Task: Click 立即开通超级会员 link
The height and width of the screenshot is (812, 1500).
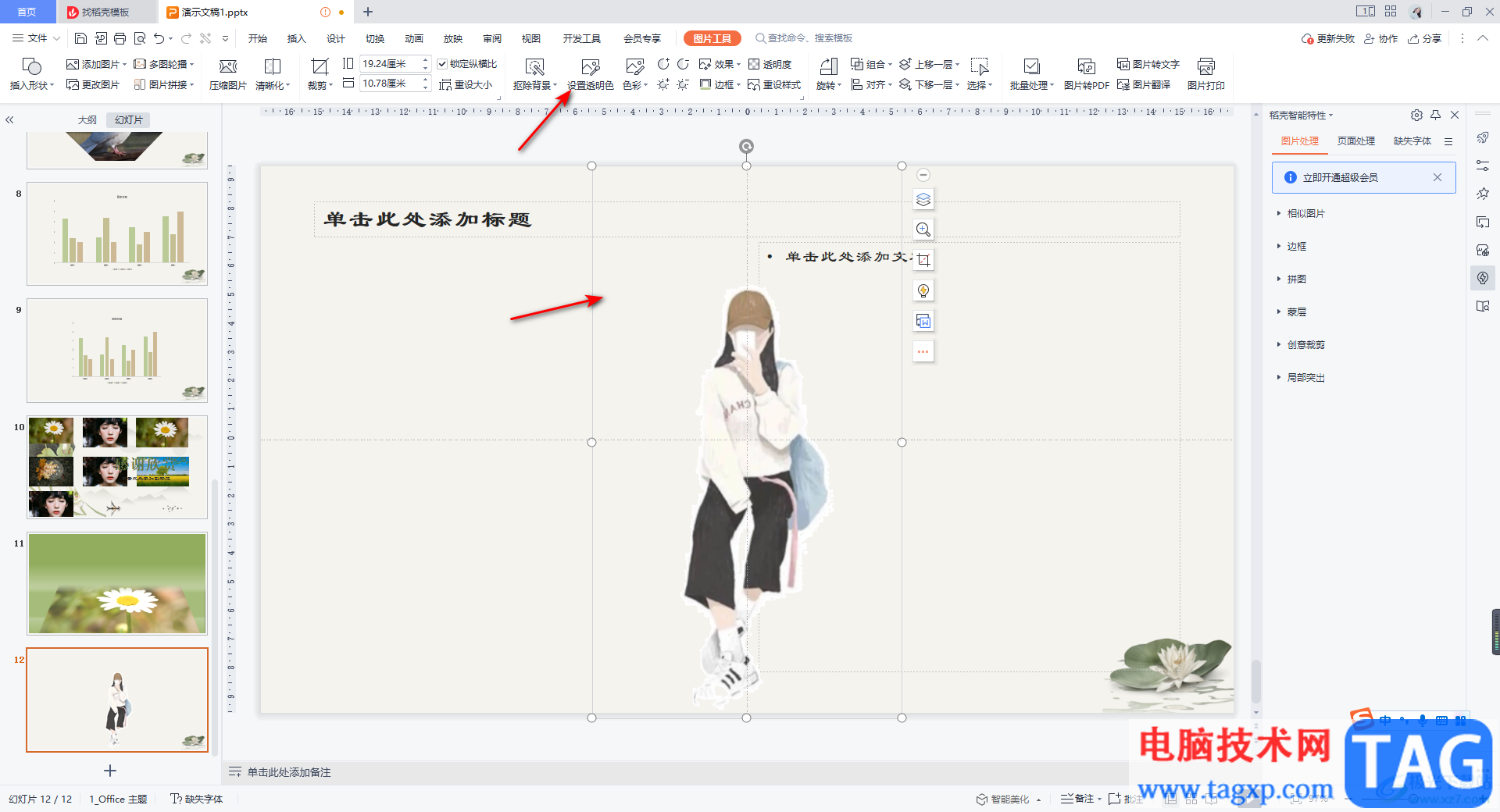Action: [1340, 178]
